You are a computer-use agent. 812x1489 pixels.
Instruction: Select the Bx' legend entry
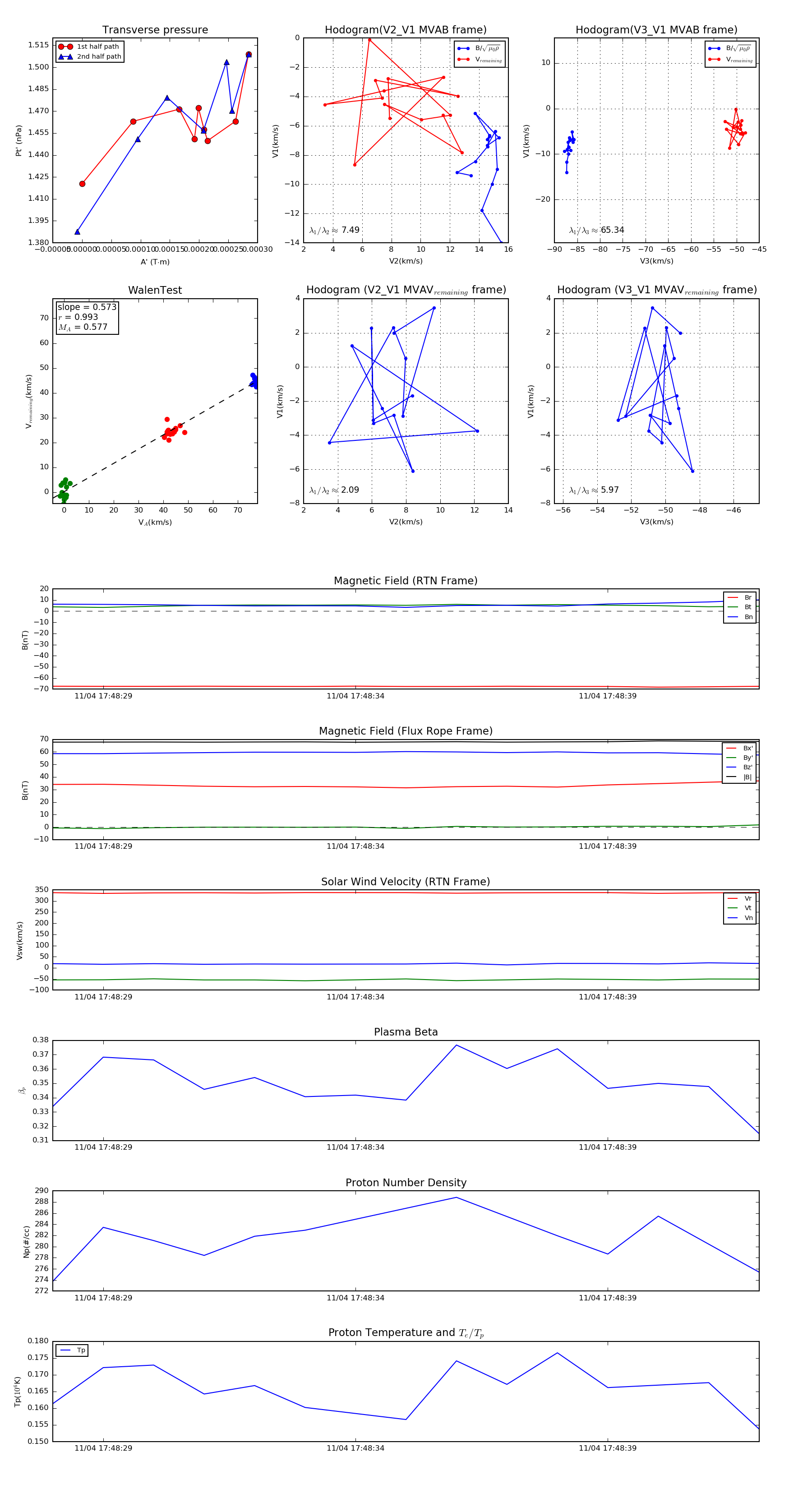[739, 749]
